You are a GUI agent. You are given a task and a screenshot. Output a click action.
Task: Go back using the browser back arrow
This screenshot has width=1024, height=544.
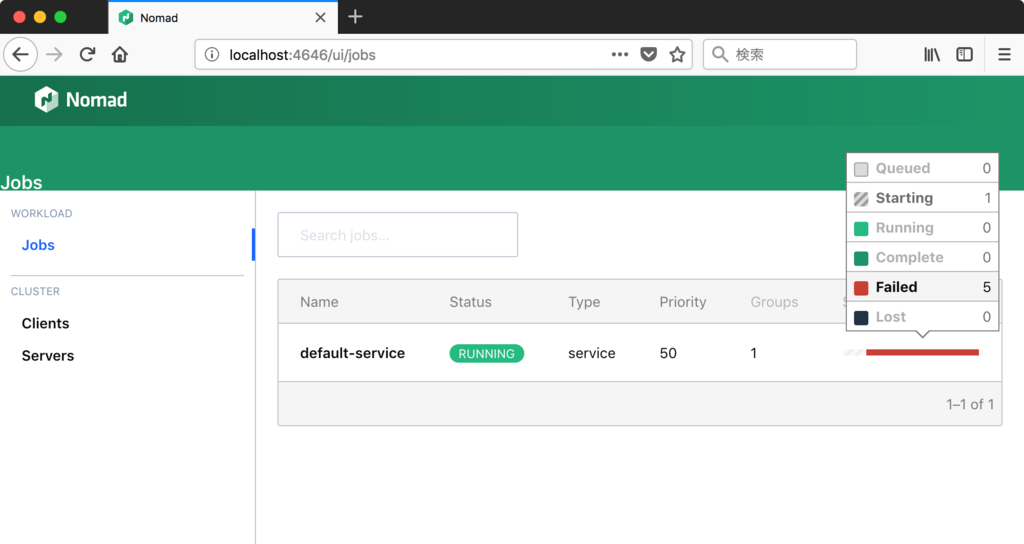[20, 54]
